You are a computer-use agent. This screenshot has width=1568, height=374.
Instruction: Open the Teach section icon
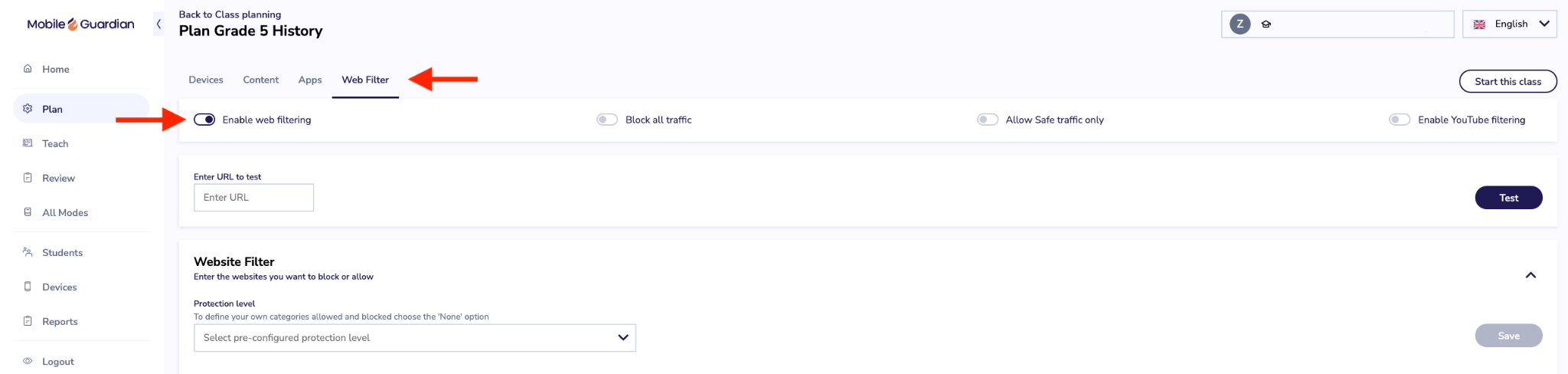(x=28, y=143)
